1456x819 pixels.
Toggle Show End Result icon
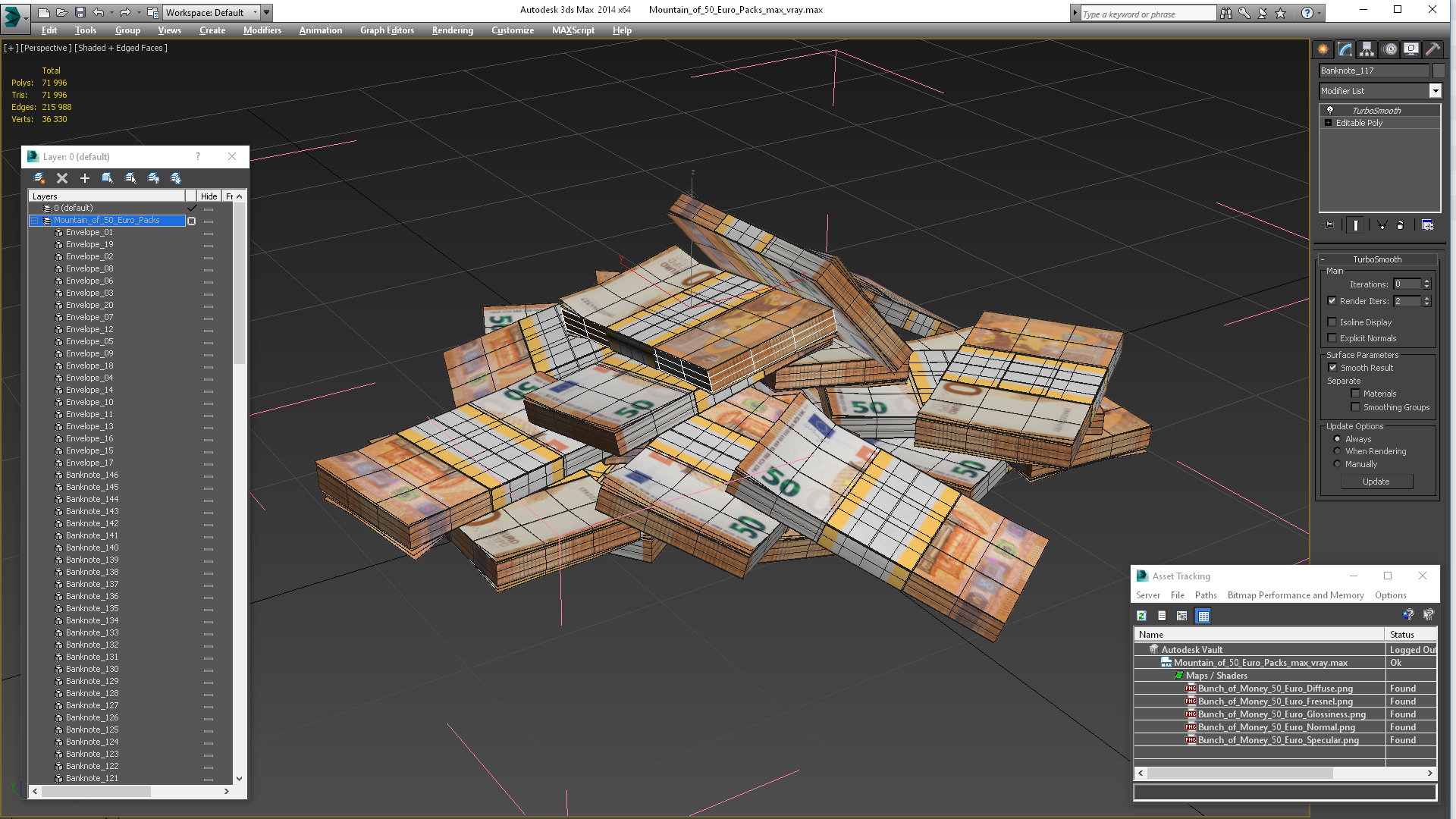(1355, 225)
